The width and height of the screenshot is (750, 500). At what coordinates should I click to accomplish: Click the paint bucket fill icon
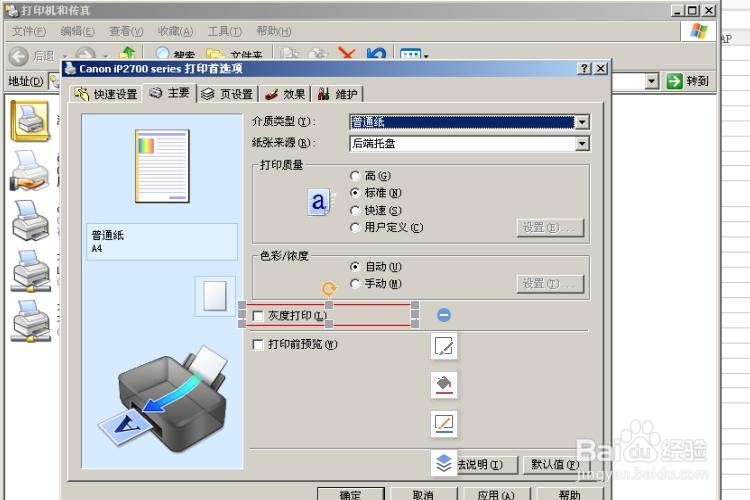(x=444, y=385)
